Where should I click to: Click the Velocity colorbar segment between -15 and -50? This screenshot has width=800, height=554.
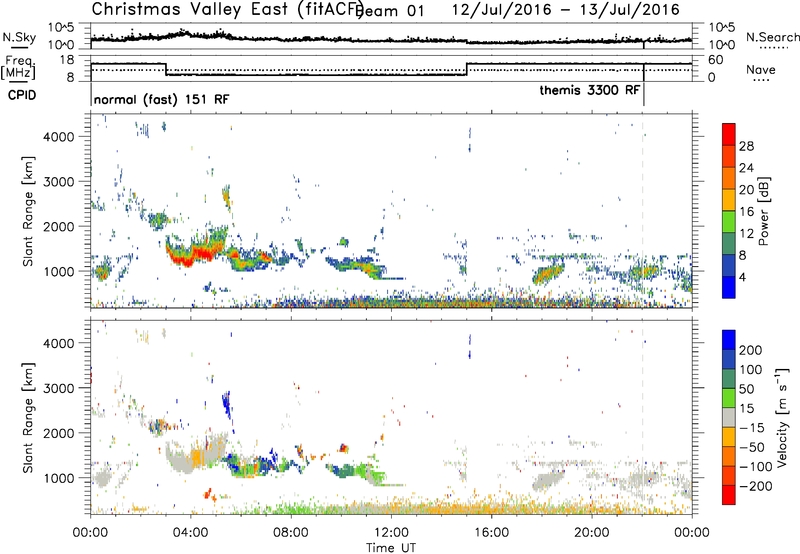tap(729, 437)
